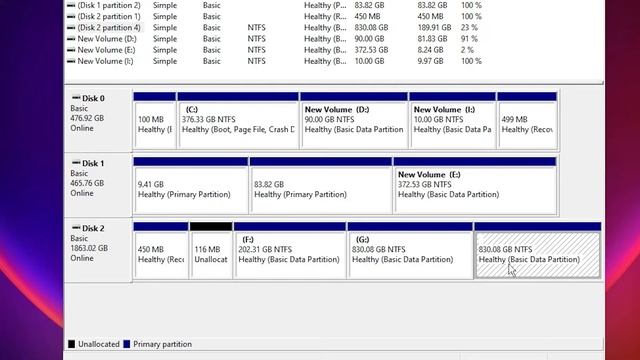Click the 465.76 GB size under Disk 1
The height and width of the screenshot is (360, 640).
pos(87,183)
